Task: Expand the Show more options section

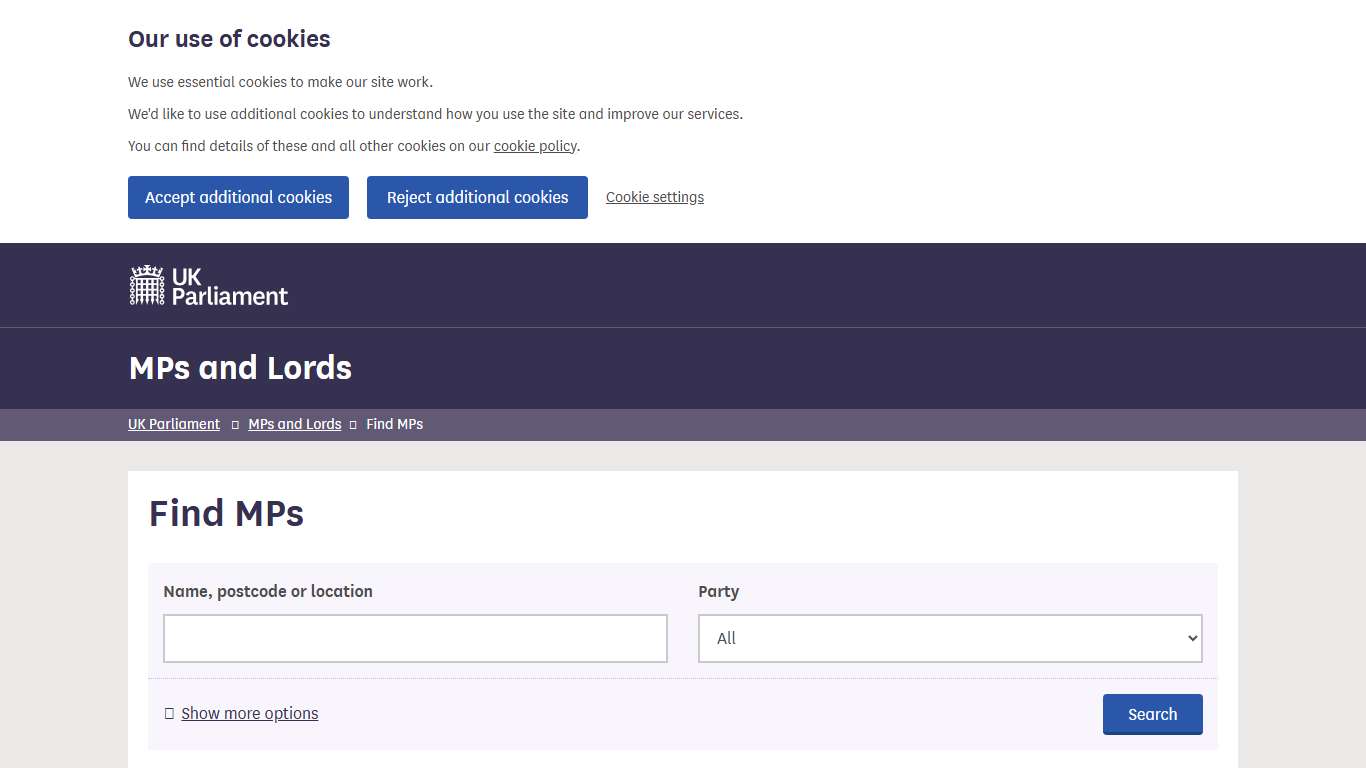Action: [x=249, y=713]
